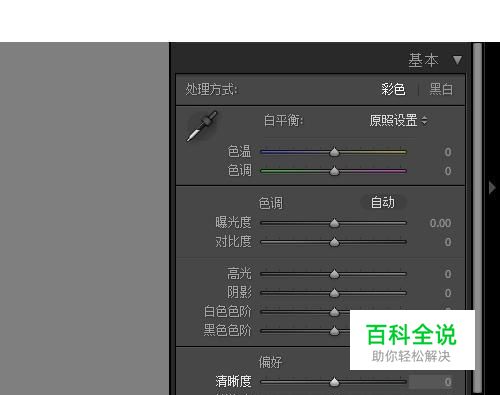Click the 色温 slider handle
Image resolution: width=500 pixels, height=395 pixels.
334,152
